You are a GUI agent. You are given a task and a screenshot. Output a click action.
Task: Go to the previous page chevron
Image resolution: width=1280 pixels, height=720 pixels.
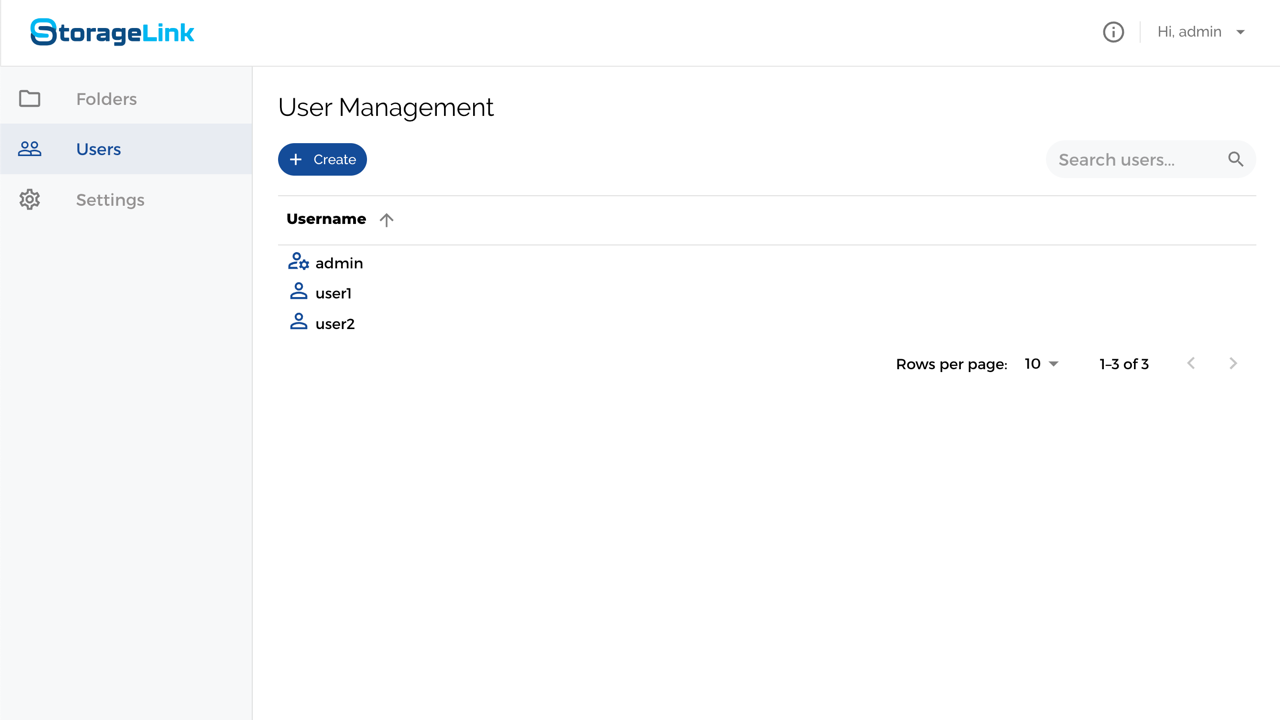click(x=1191, y=364)
